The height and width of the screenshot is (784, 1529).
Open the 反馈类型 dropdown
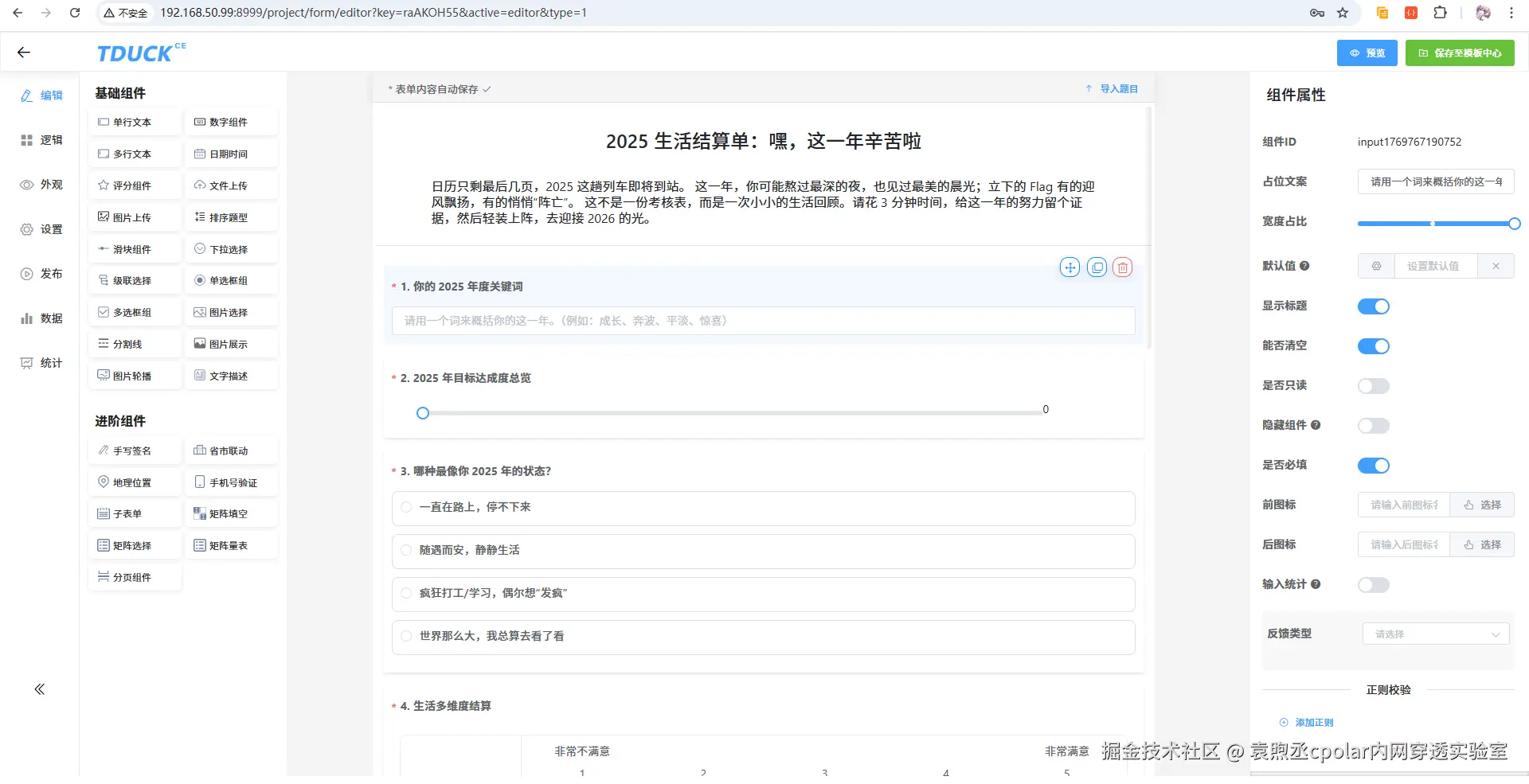[x=1436, y=634]
